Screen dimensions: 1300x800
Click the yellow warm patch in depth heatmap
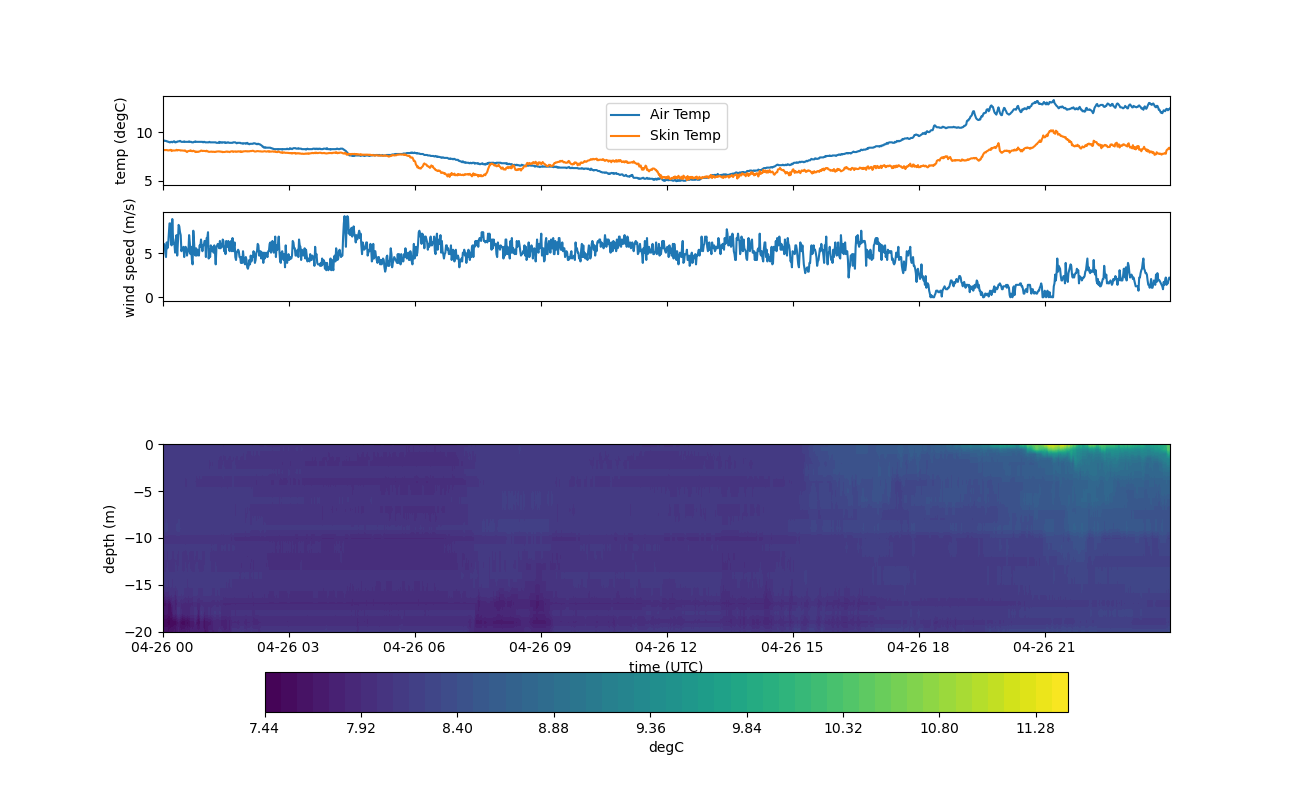pos(1052,448)
